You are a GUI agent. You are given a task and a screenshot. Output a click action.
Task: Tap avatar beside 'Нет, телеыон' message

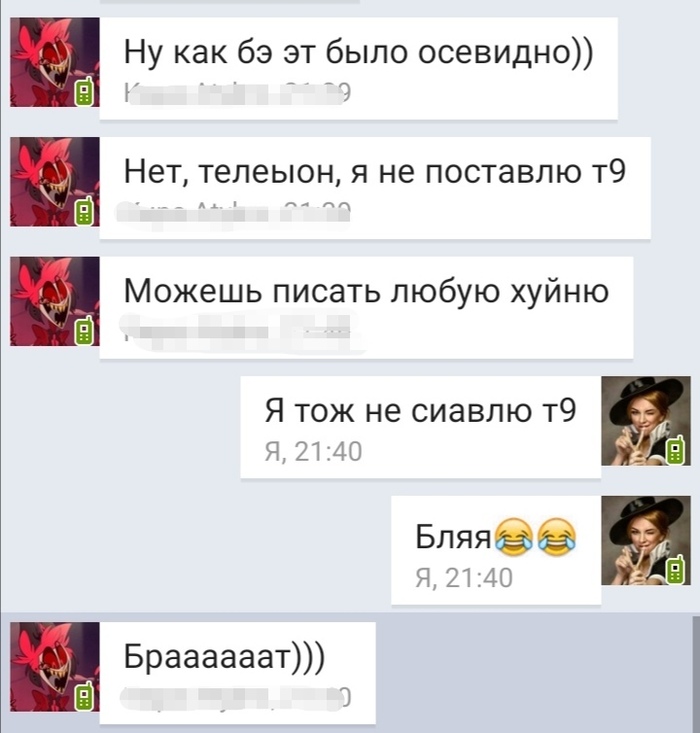tap(55, 182)
